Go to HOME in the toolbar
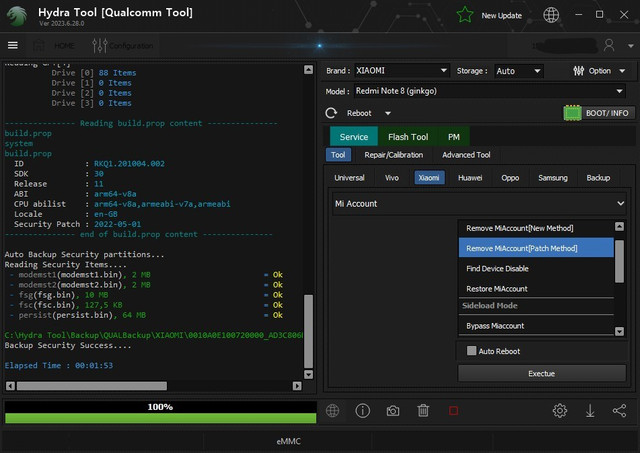640x453 pixels. click(x=55, y=45)
